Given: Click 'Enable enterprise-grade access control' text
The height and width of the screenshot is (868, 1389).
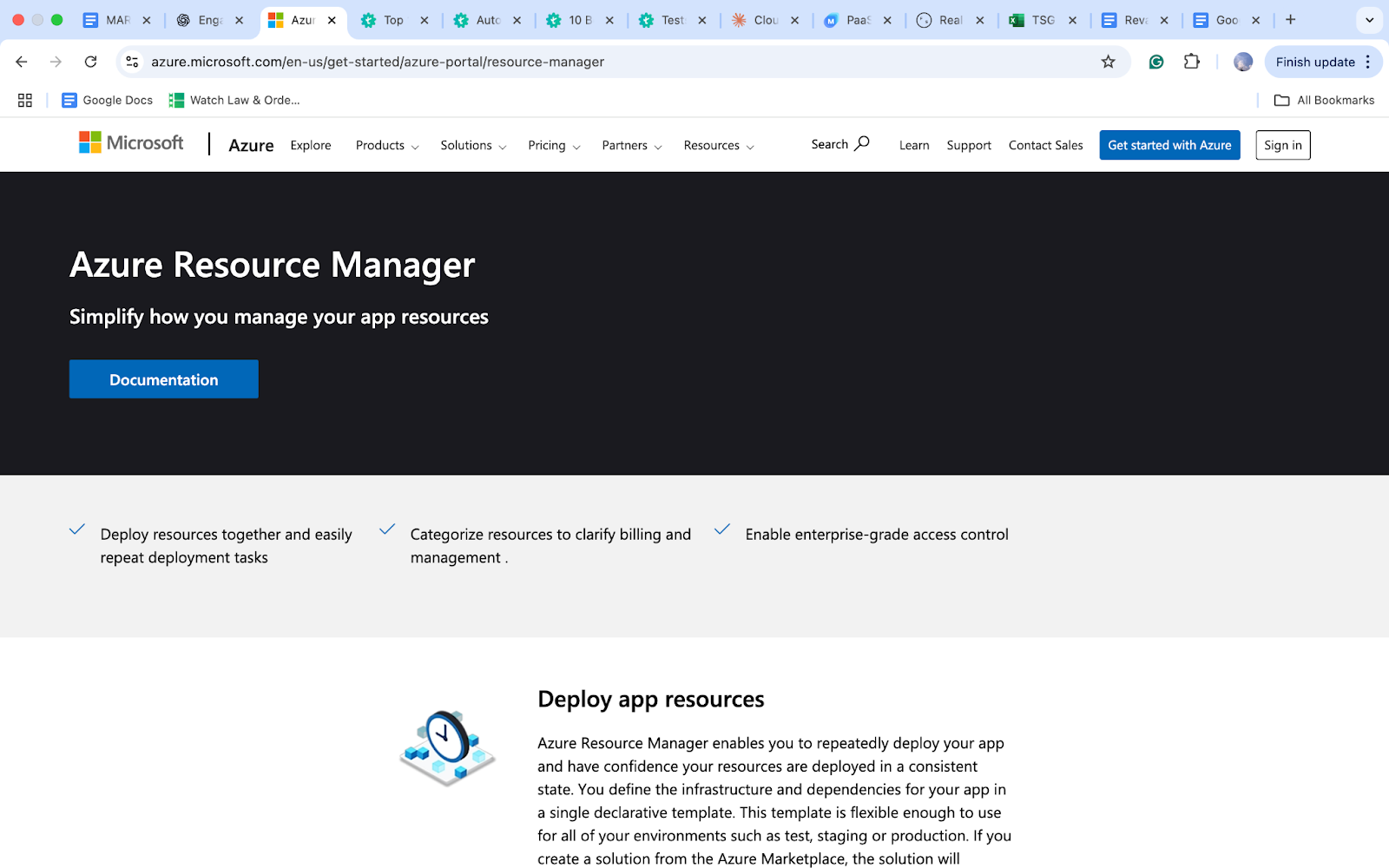Looking at the screenshot, I should coord(877,535).
